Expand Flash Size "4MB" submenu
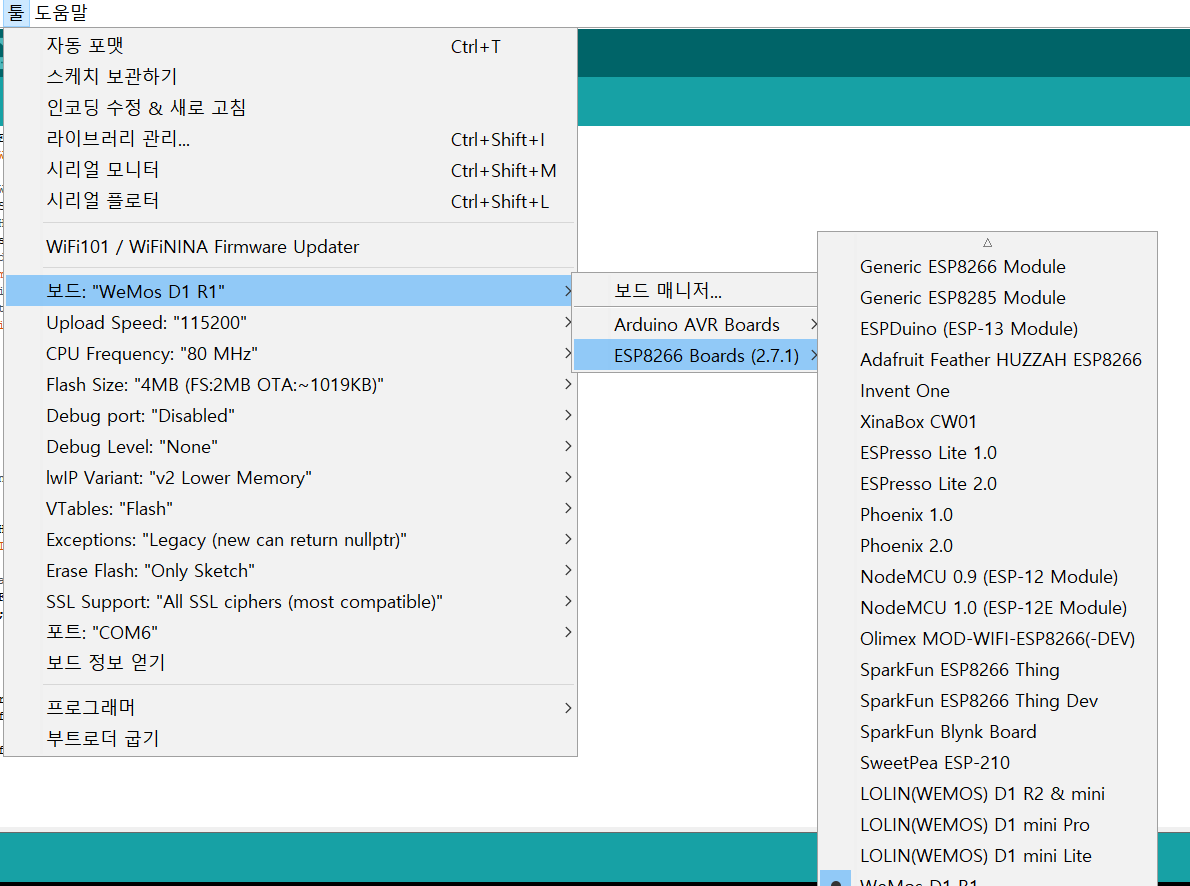Screen dimensions: 1190x886 click(291, 385)
